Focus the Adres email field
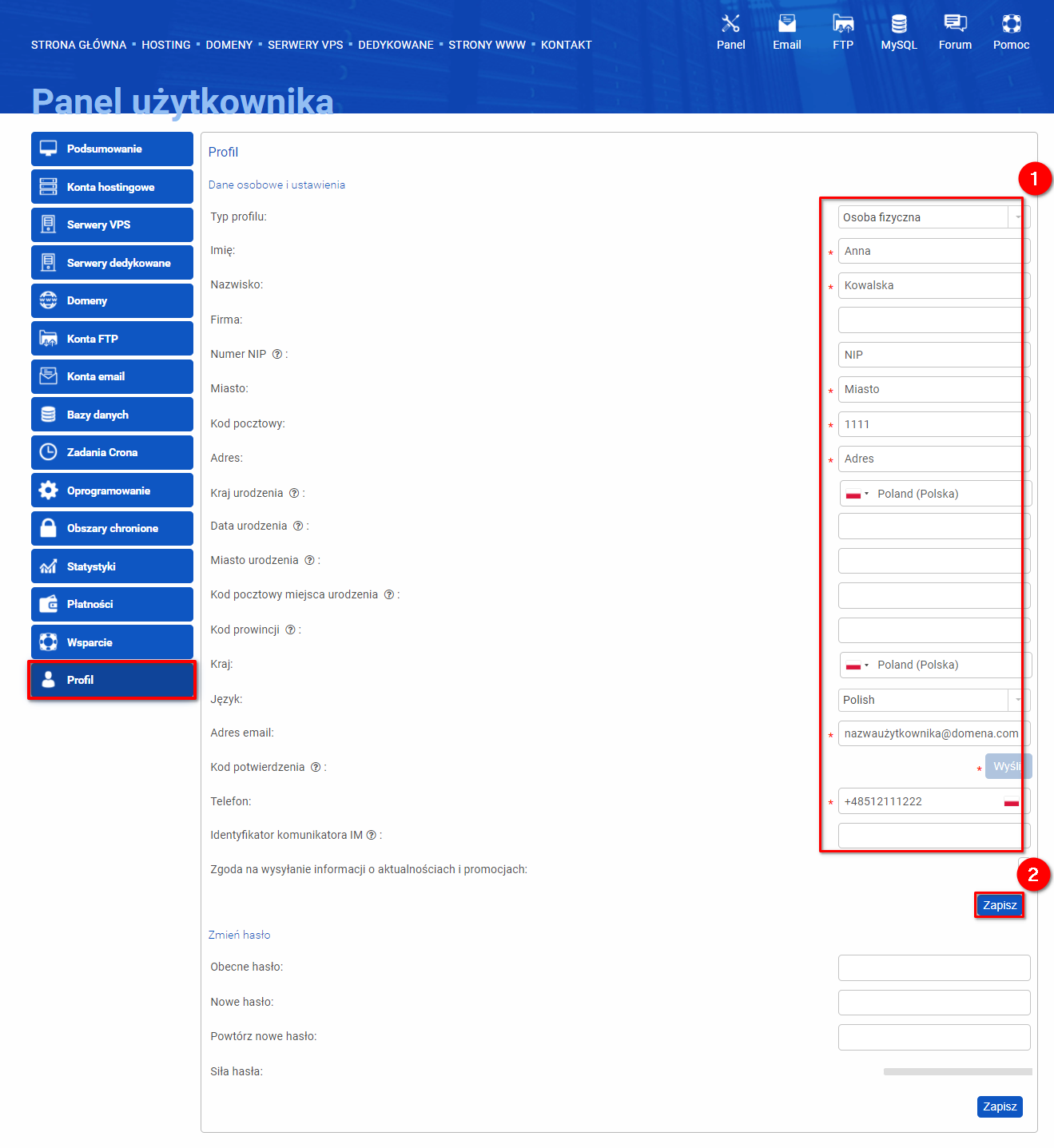The image size is (1054, 1148). [934, 733]
